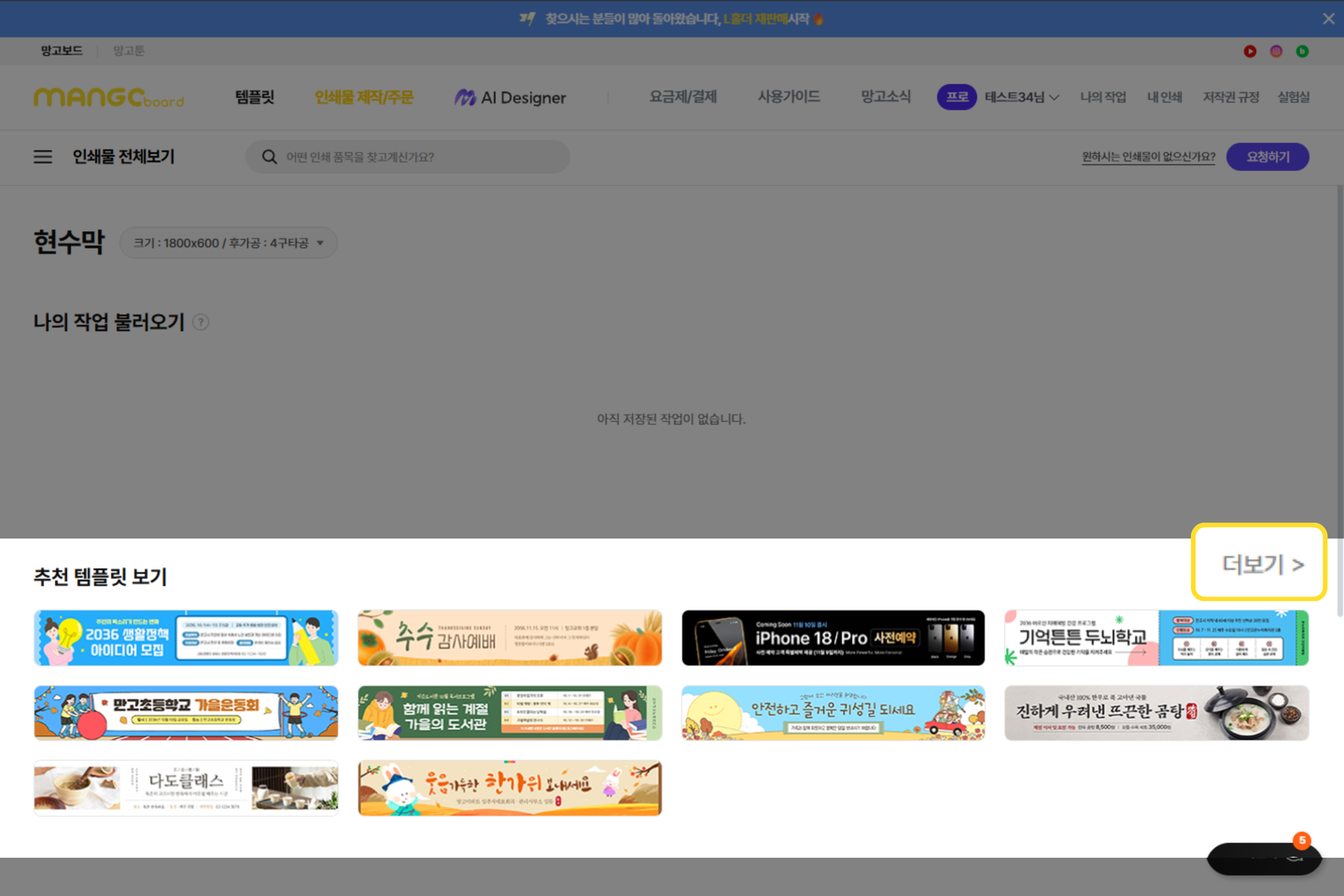
Task: Open the AI Designer menu
Action: click(511, 97)
